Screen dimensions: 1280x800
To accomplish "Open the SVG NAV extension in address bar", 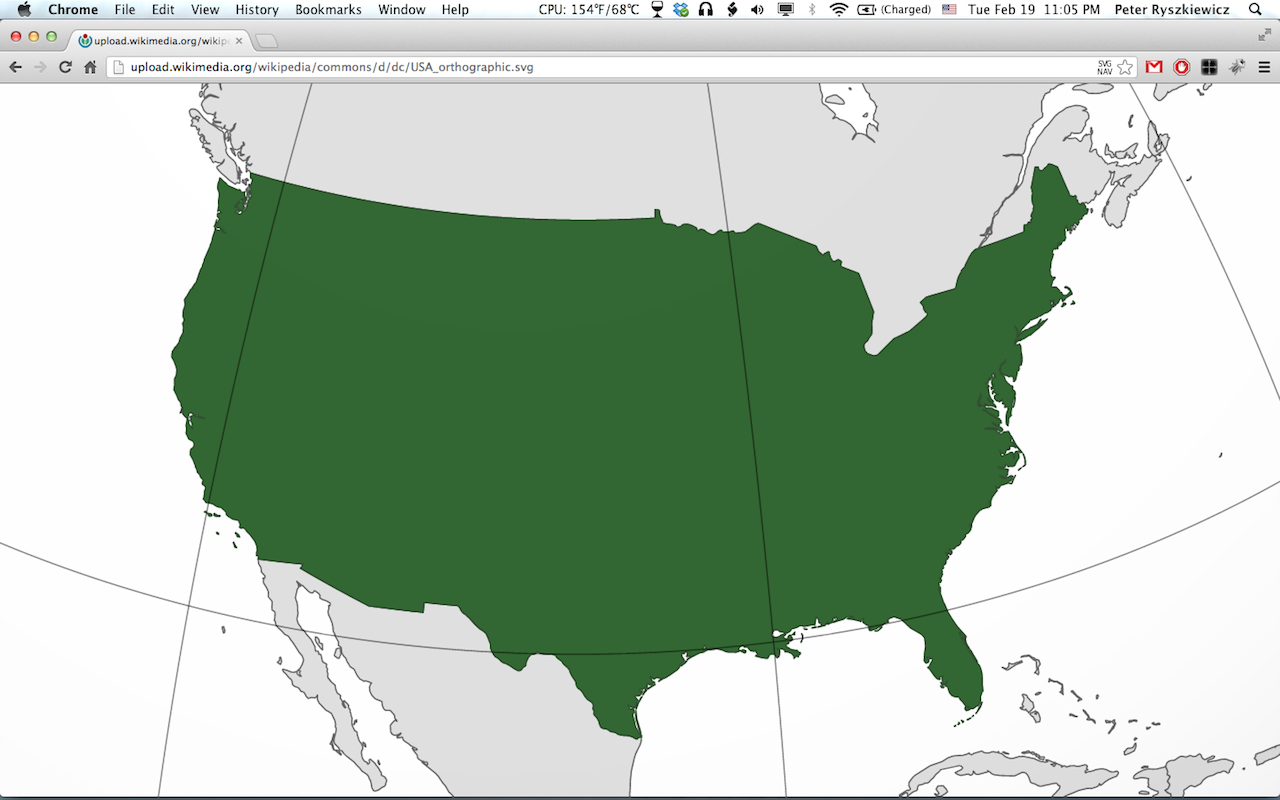I will point(1105,67).
